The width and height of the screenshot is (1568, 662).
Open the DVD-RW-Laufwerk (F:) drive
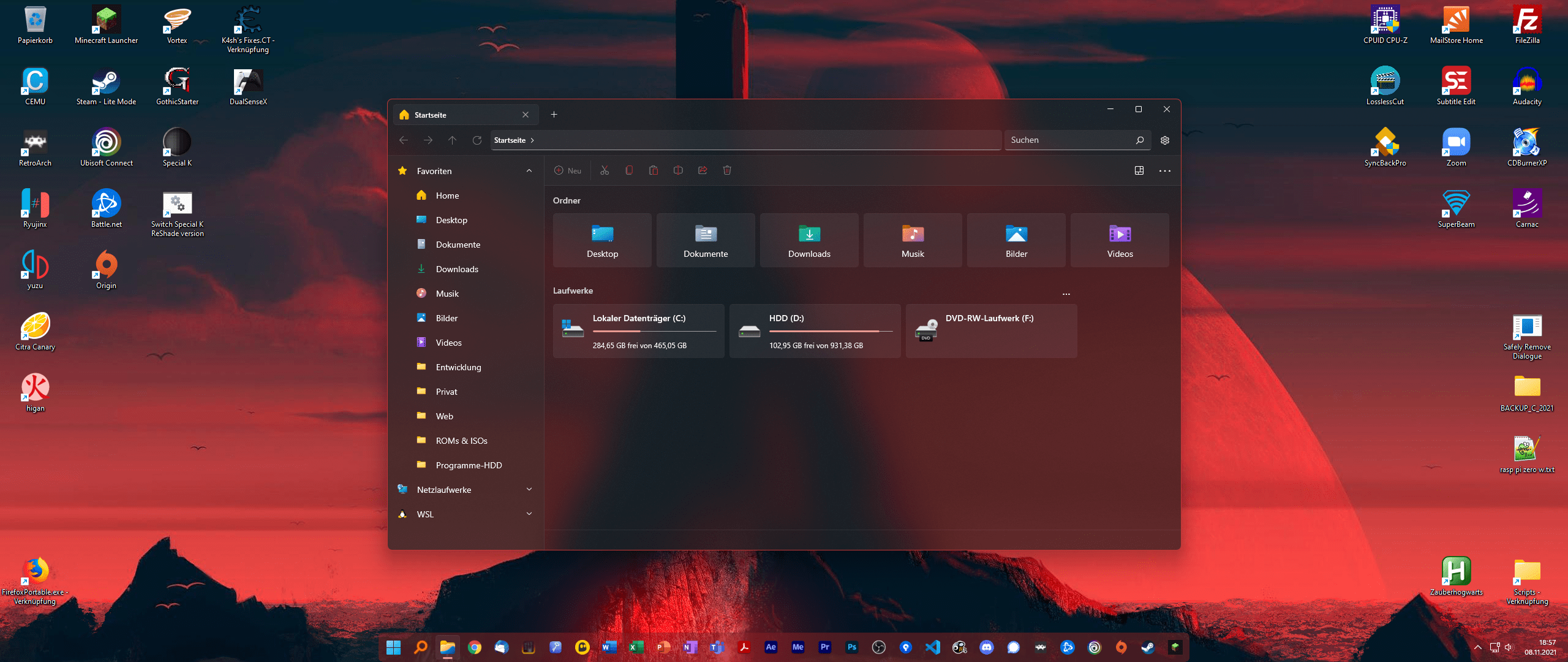992,331
